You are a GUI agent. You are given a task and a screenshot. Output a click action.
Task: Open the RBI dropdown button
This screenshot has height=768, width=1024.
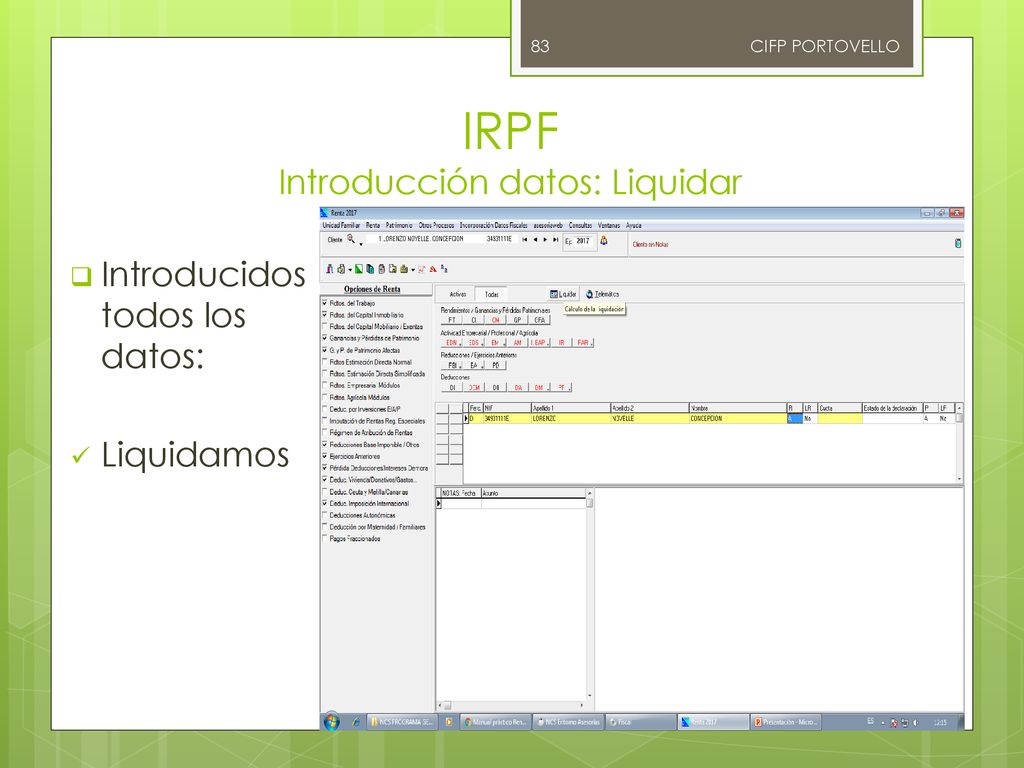[x=453, y=365]
